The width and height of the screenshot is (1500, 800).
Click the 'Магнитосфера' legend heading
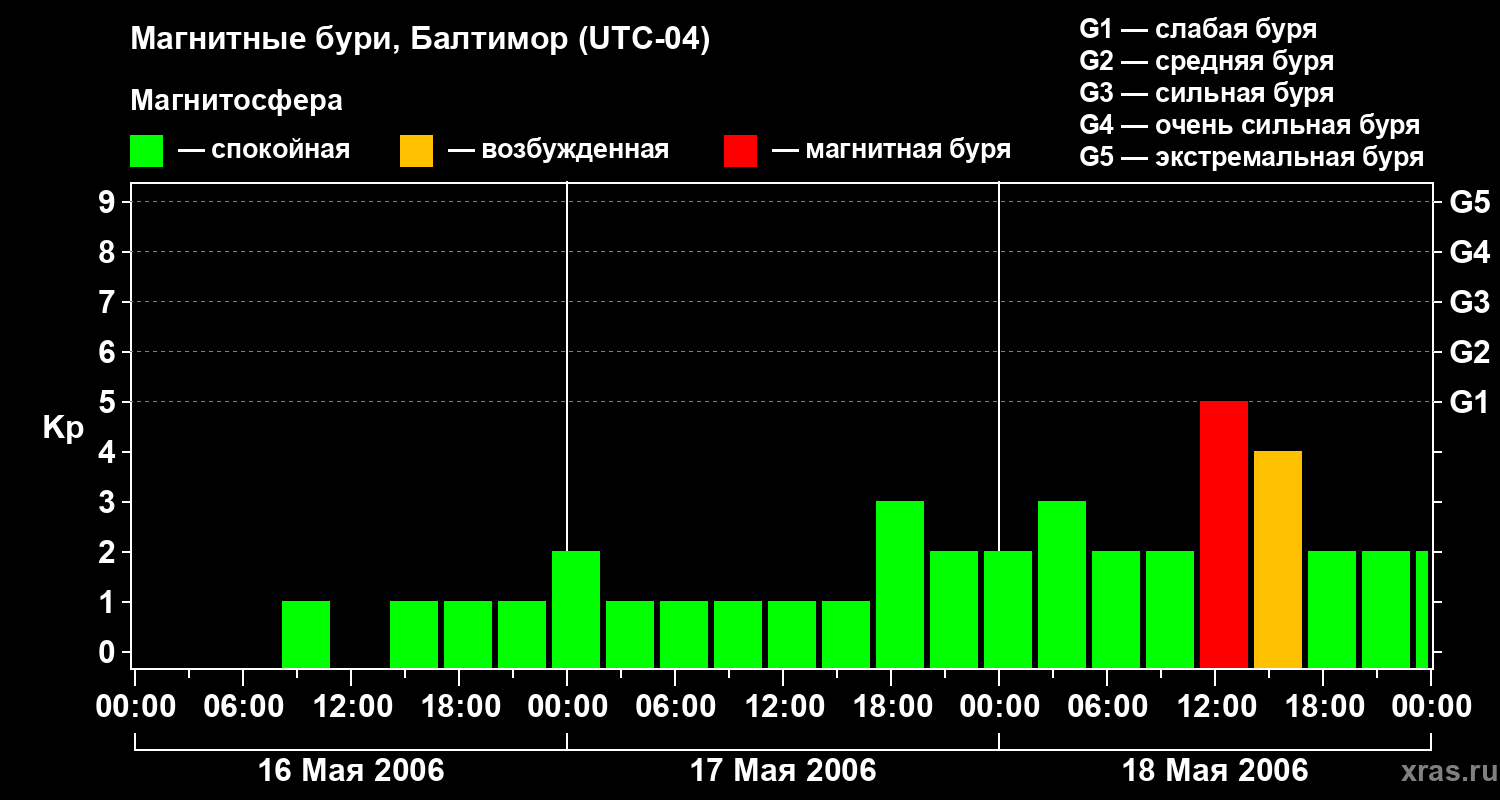pyautogui.click(x=236, y=101)
